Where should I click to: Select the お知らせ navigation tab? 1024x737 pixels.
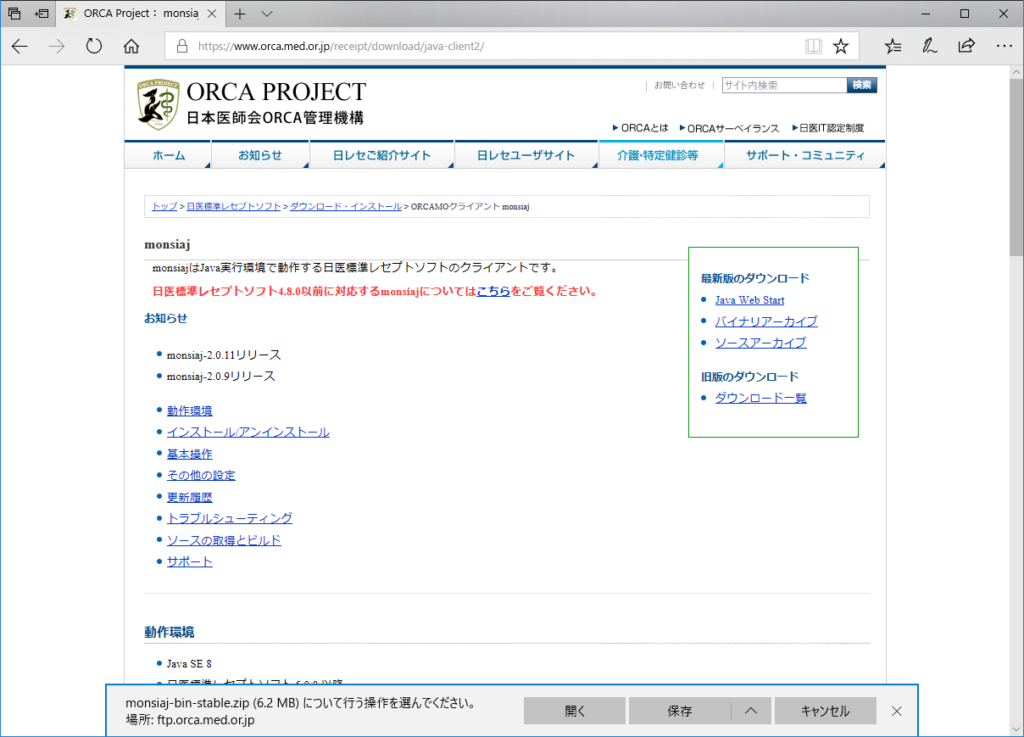[260, 155]
